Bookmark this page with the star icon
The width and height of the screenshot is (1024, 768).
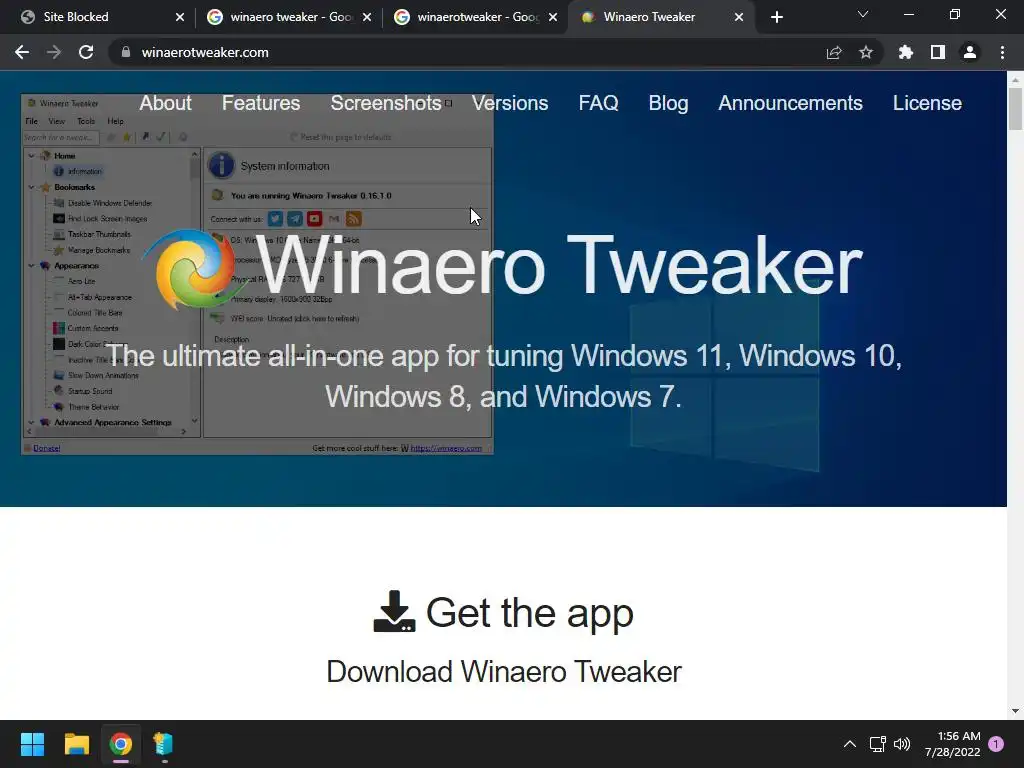pyautogui.click(x=866, y=52)
